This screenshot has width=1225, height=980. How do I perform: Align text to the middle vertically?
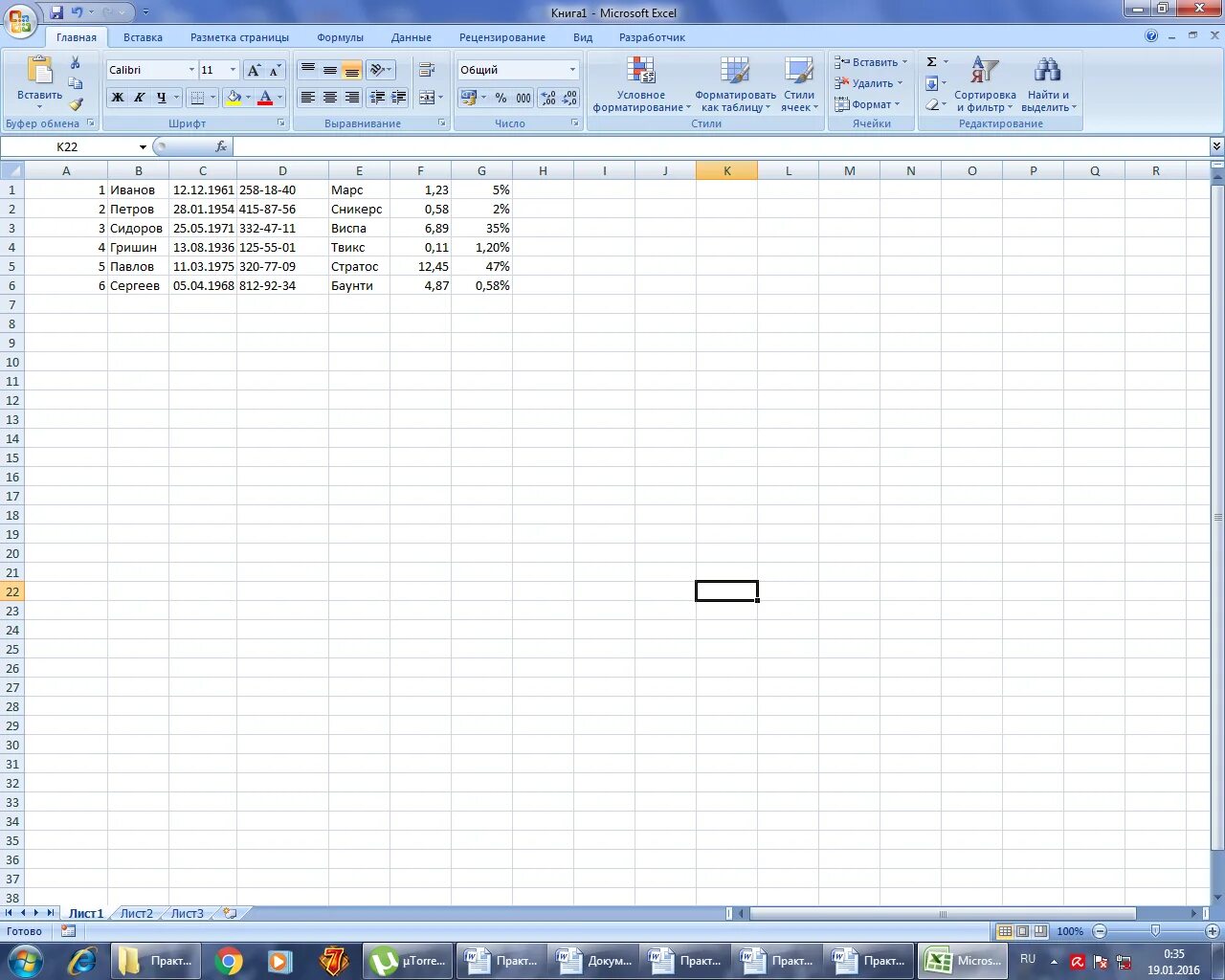[330, 70]
